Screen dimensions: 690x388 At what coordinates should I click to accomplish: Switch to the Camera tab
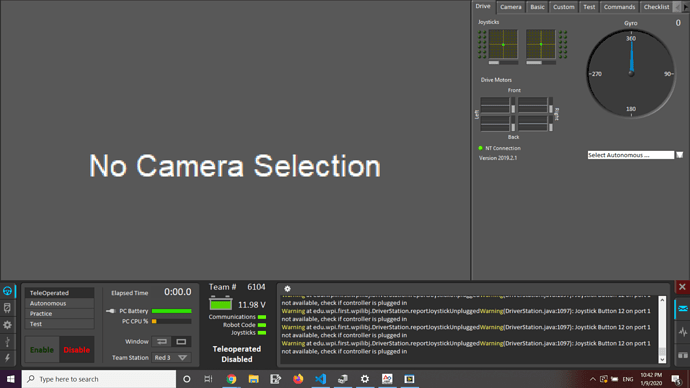(510, 7)
